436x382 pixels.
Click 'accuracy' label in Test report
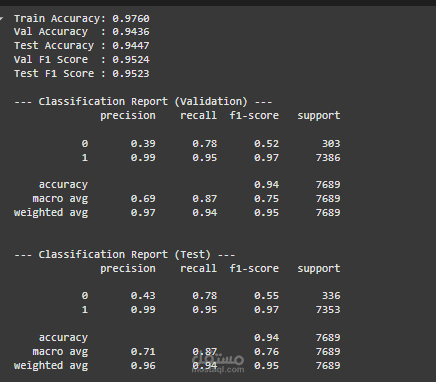coord(63,338)
